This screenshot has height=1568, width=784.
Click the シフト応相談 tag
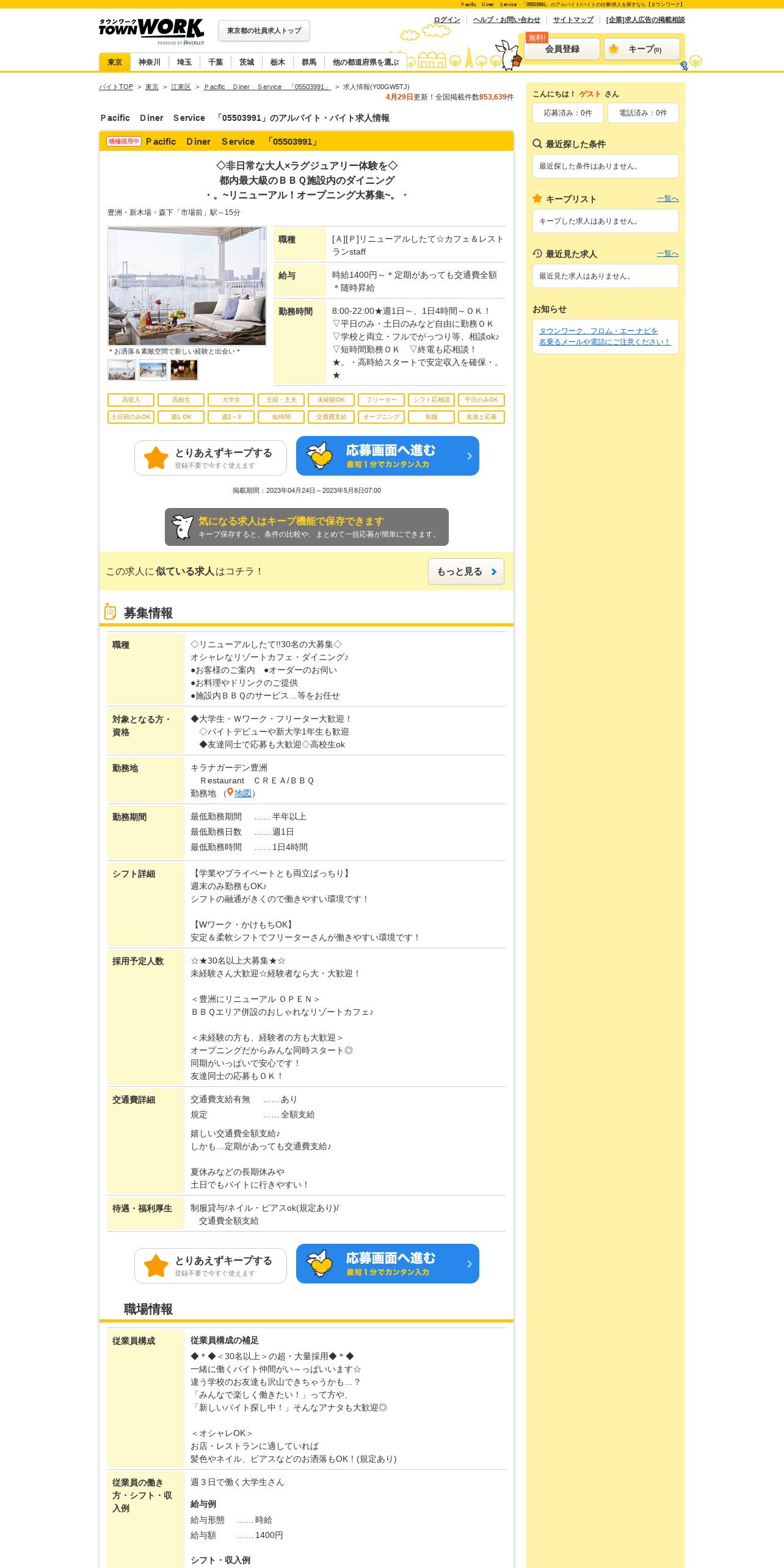[431, 400]
